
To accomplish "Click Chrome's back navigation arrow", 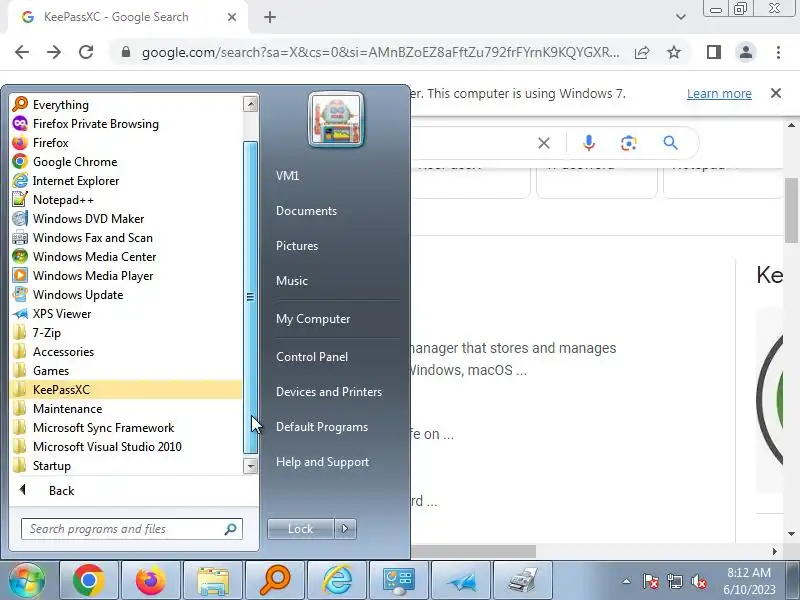I will click(x=22, y=52).
